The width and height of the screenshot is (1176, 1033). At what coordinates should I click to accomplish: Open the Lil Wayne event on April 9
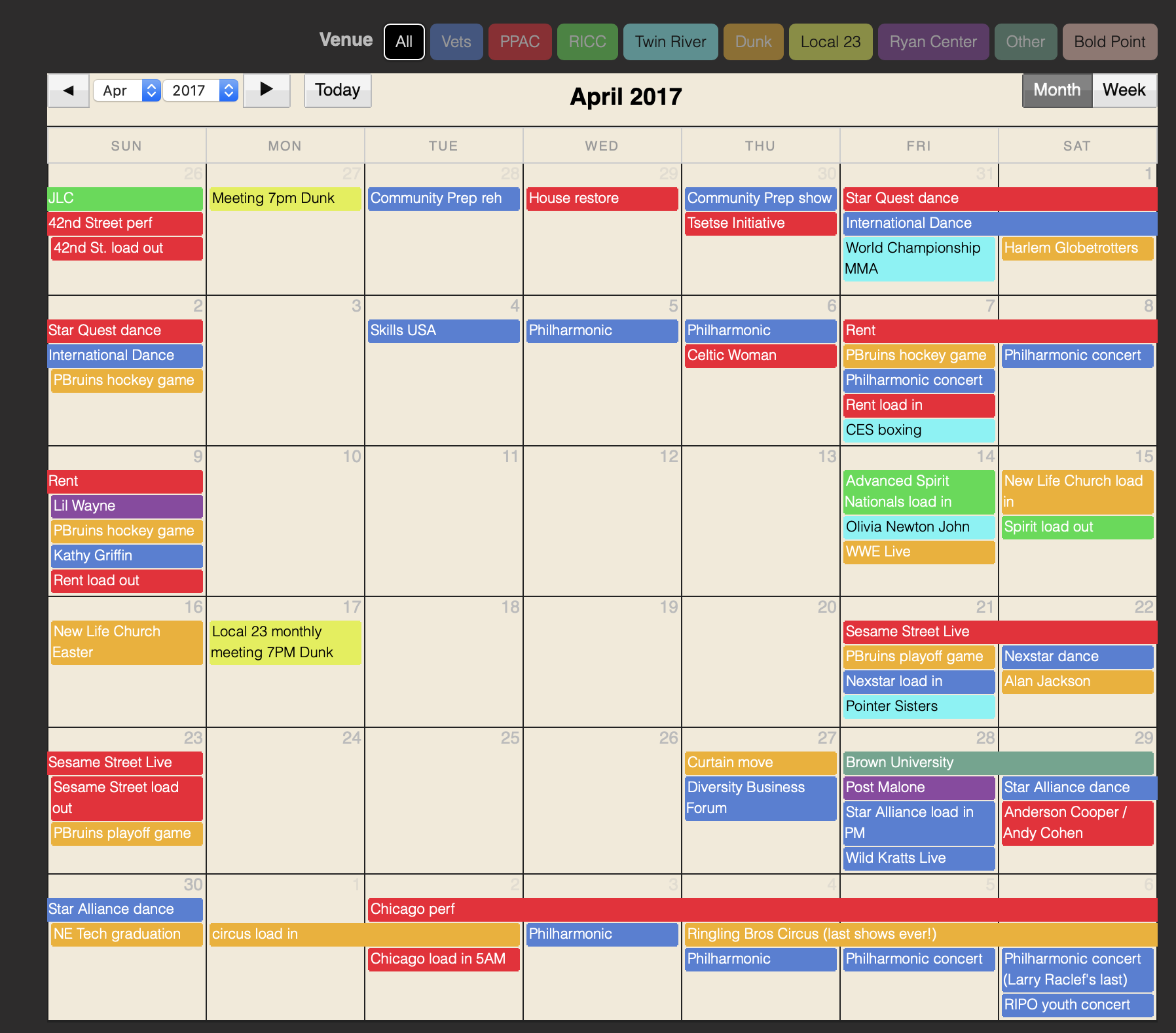(126, 506)
